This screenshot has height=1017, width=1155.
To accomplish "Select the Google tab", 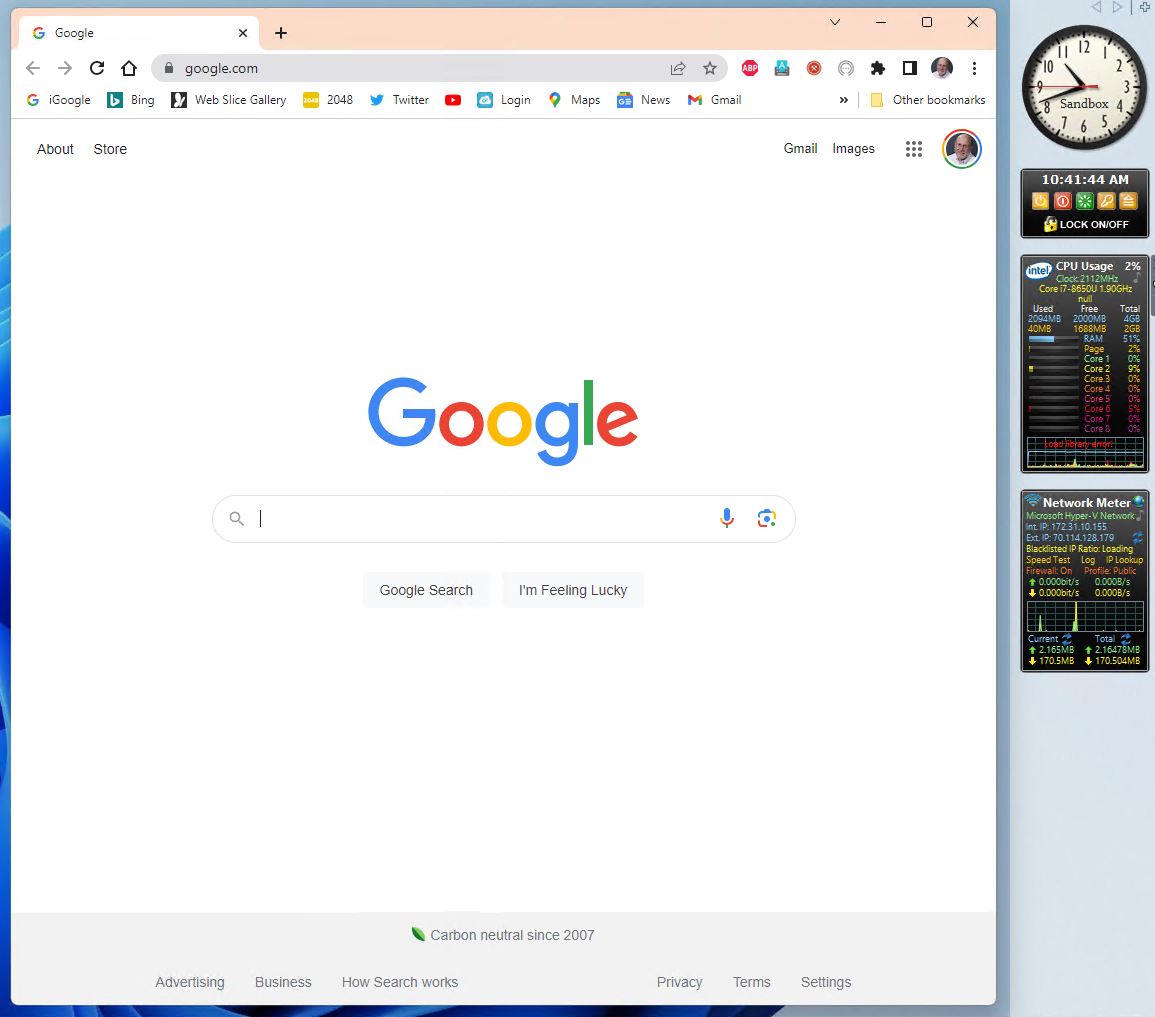I will coord(138,33).
